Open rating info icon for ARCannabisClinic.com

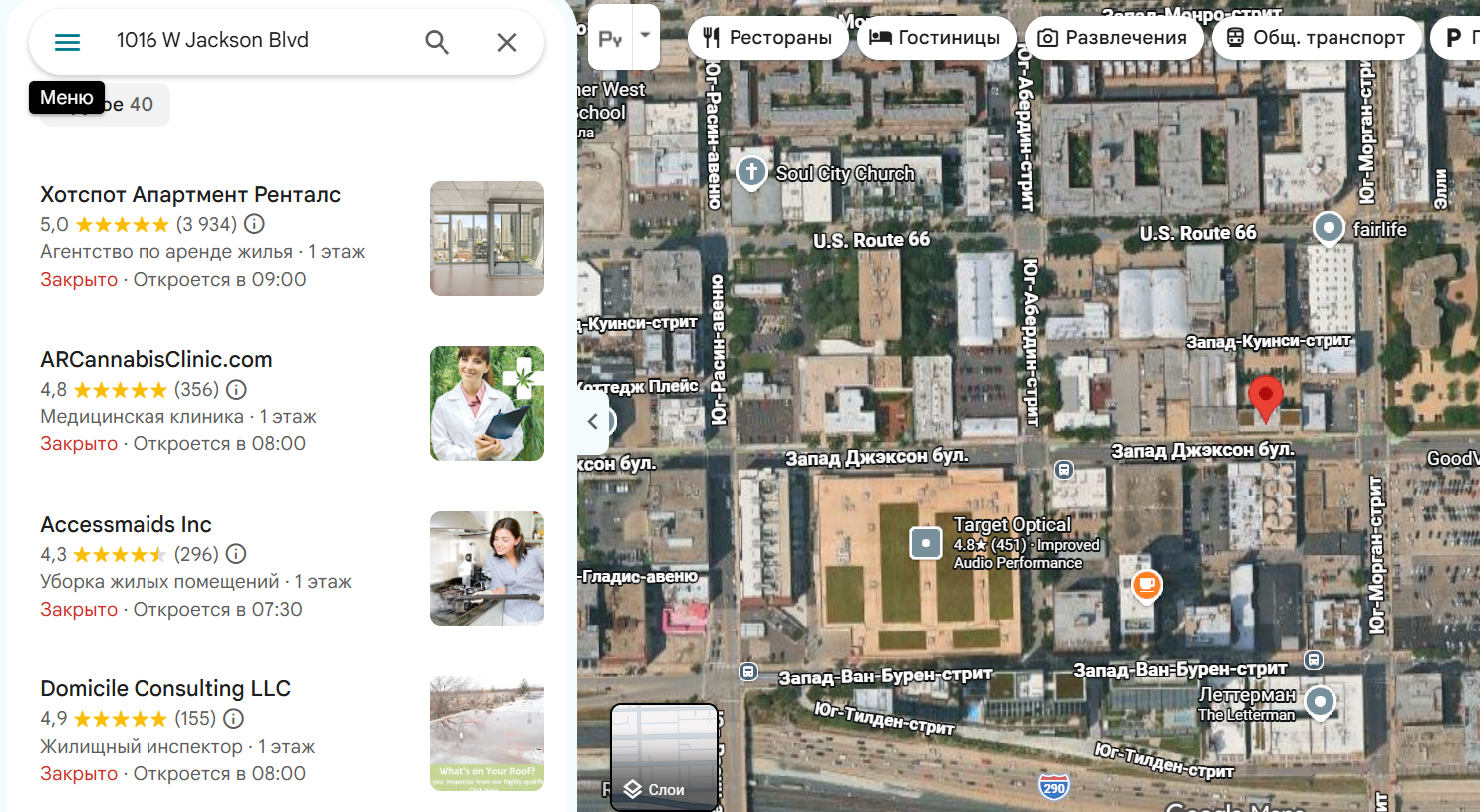(x=236, y=389)
